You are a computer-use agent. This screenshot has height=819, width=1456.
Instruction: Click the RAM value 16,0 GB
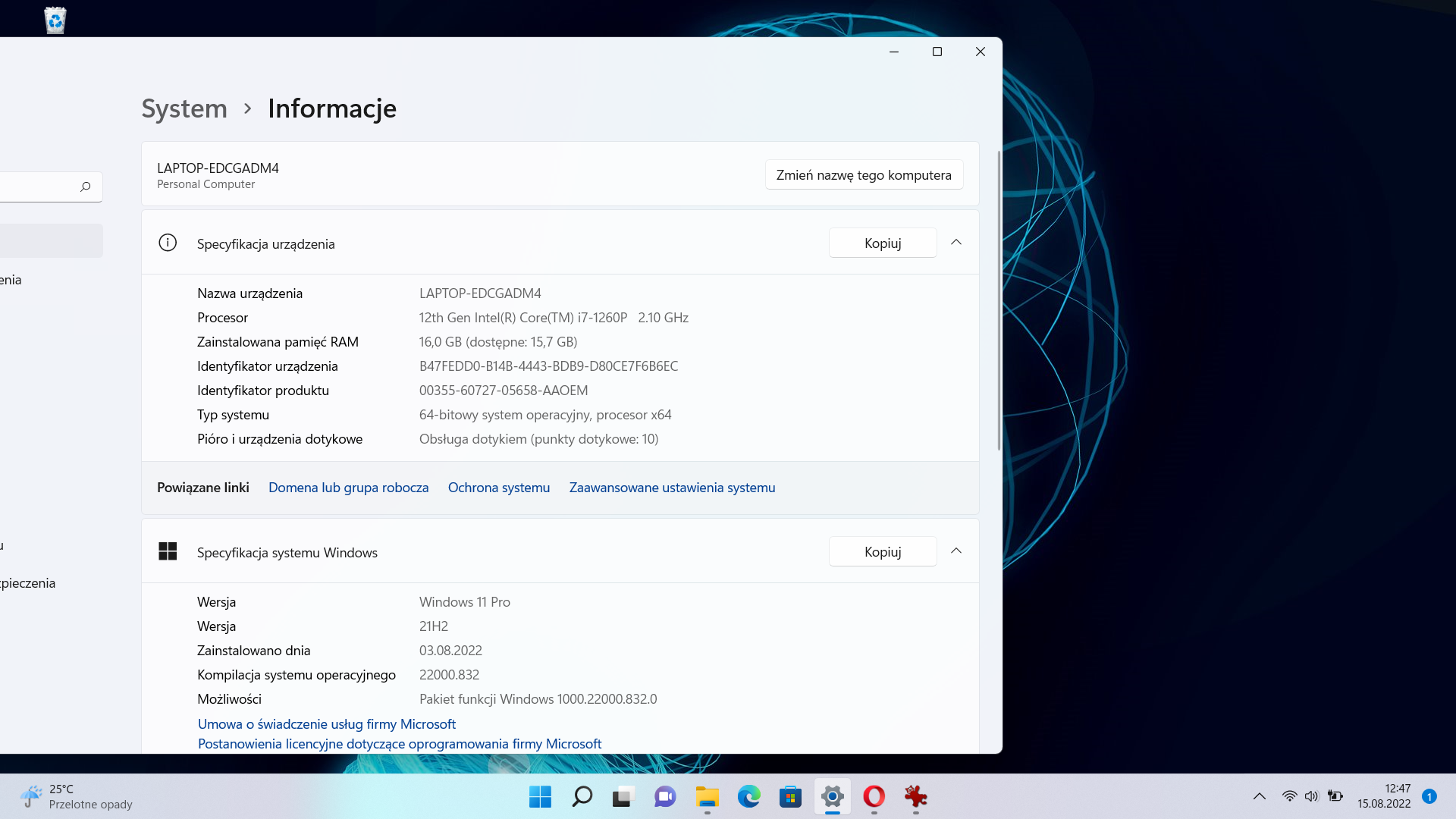point(498,342)
